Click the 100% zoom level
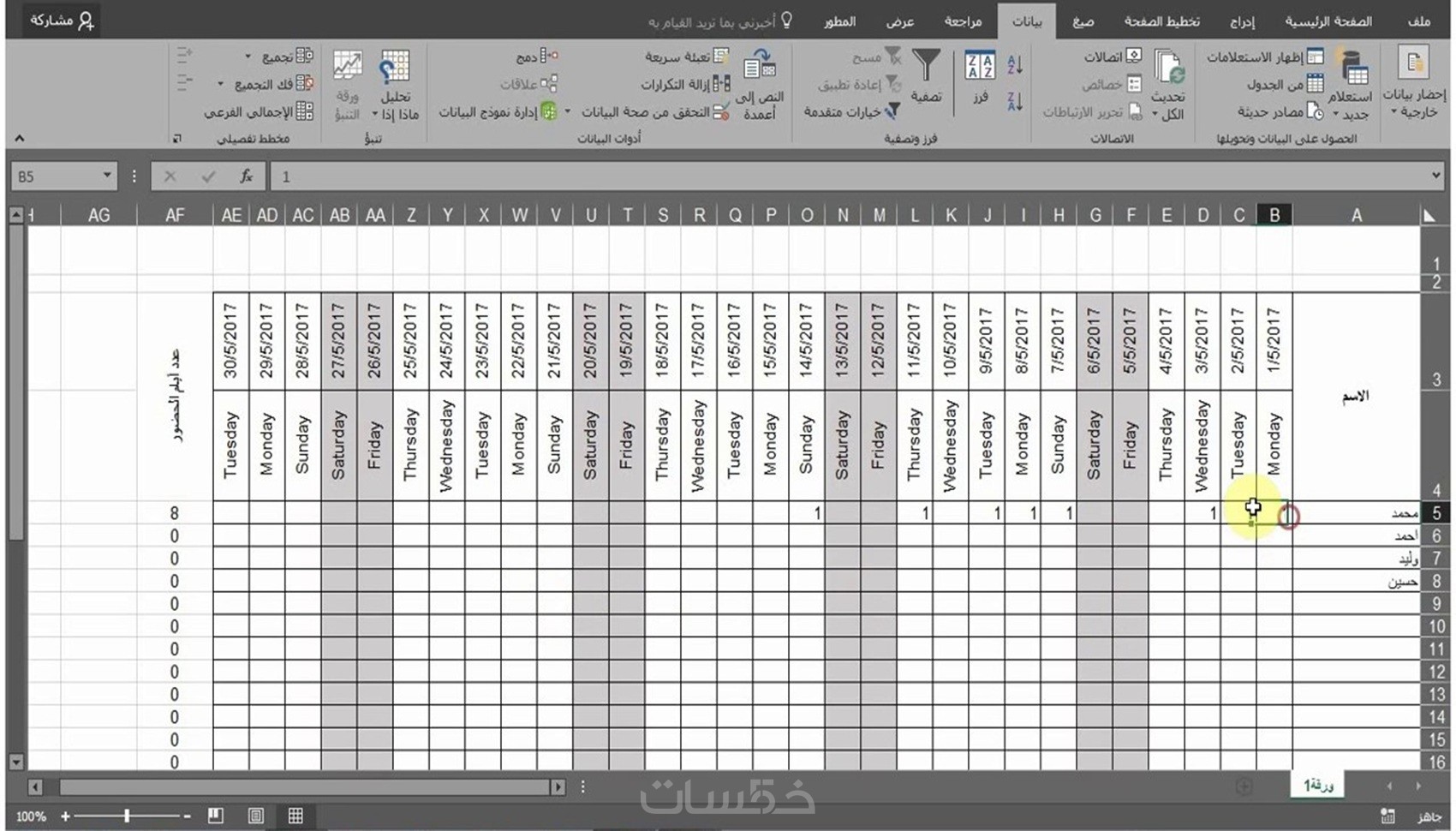Screen dimensions: 1456x831 [x=31, y=816]
